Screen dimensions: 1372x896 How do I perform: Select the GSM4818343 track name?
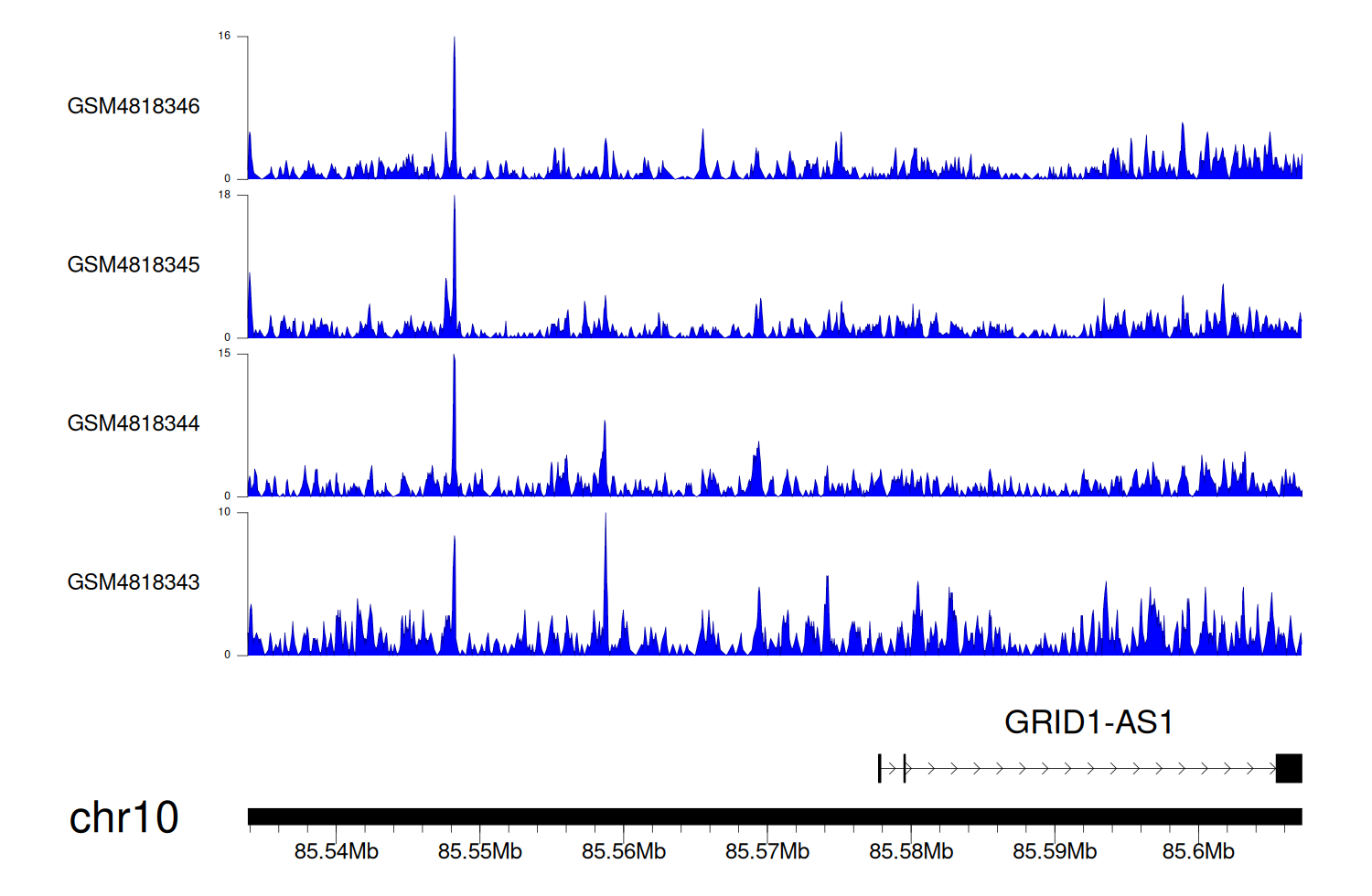[x=134, y=582]
